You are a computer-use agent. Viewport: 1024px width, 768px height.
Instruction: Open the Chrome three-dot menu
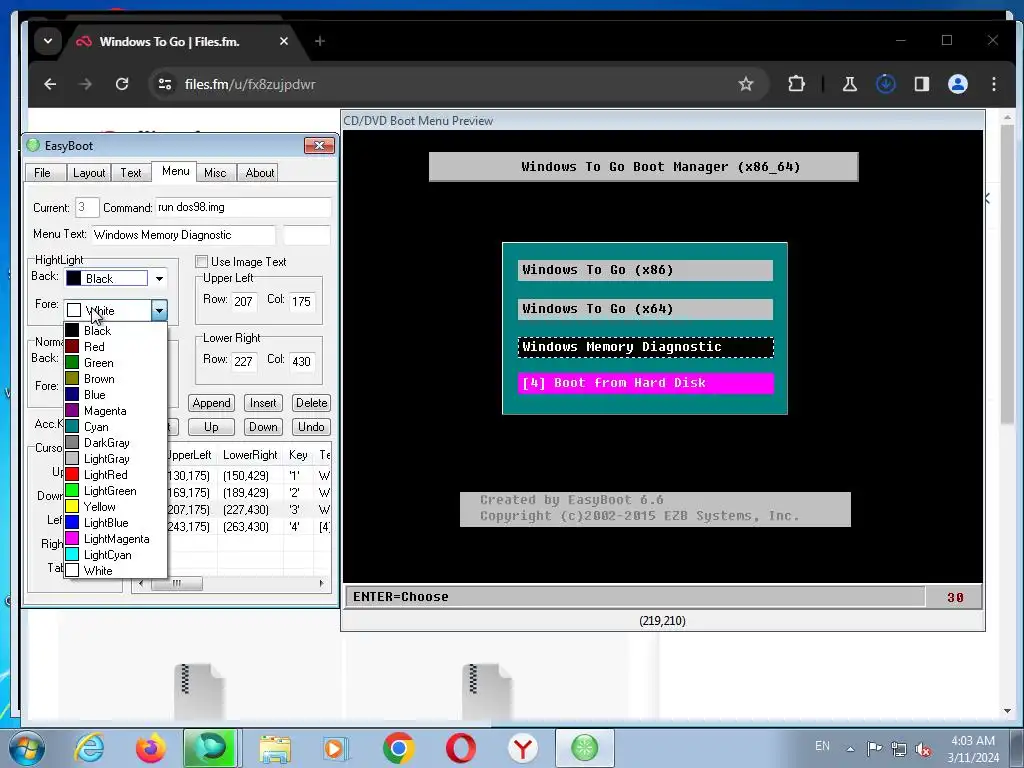click(993, 84)
